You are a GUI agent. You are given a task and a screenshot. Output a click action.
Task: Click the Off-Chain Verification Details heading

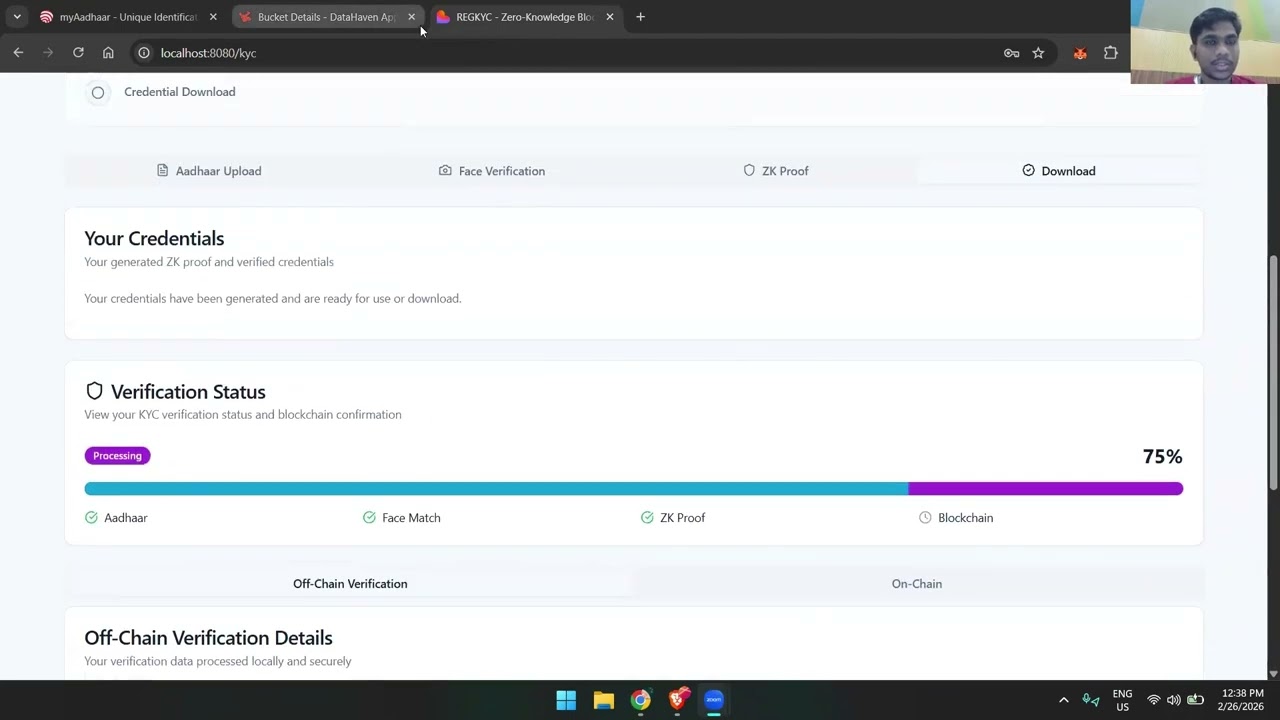coord(208,638)
